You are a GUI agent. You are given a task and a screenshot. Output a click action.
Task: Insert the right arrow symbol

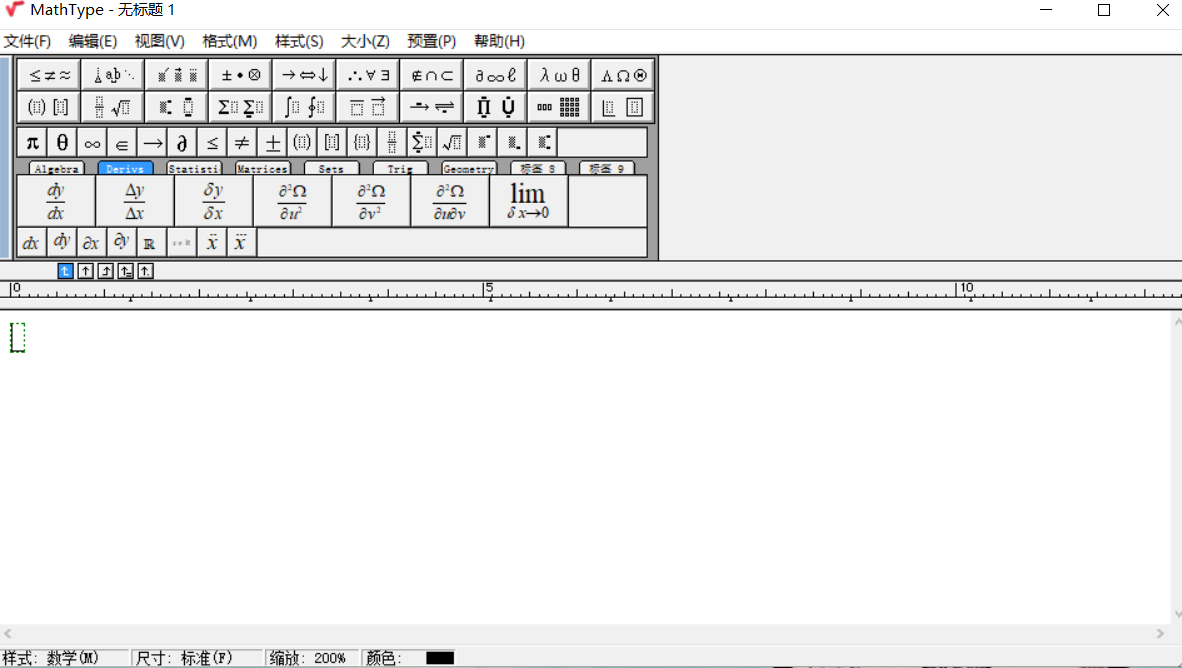(x=152, y=142)
